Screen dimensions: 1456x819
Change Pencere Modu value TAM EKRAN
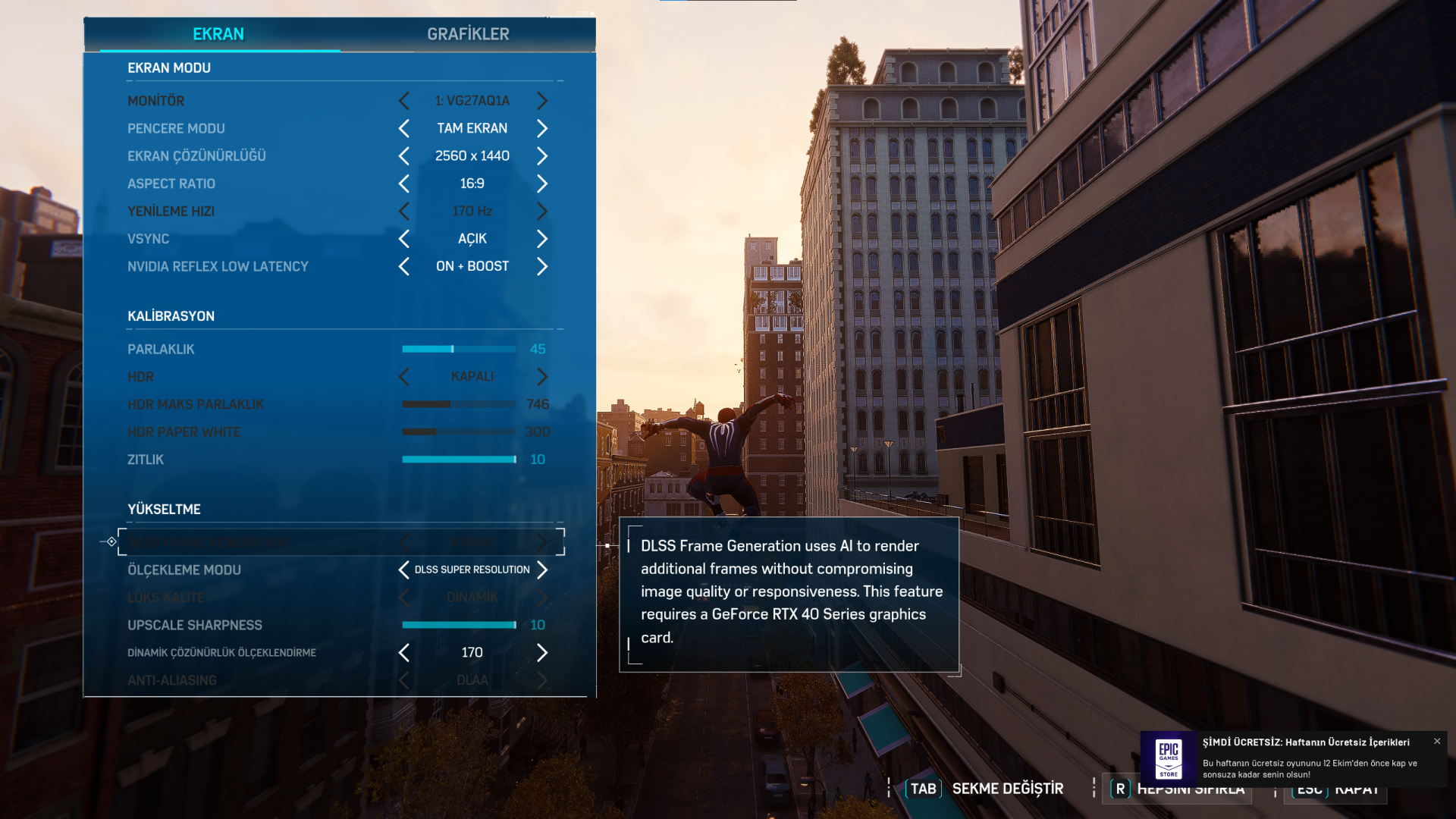point(472,129)
